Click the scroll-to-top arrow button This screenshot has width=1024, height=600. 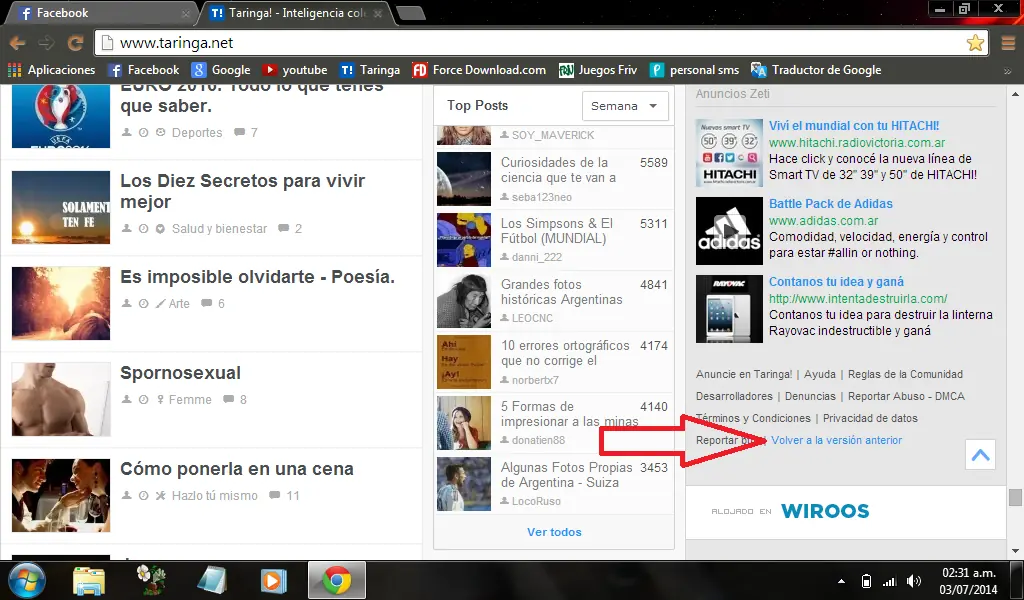[x=980, y=454]
